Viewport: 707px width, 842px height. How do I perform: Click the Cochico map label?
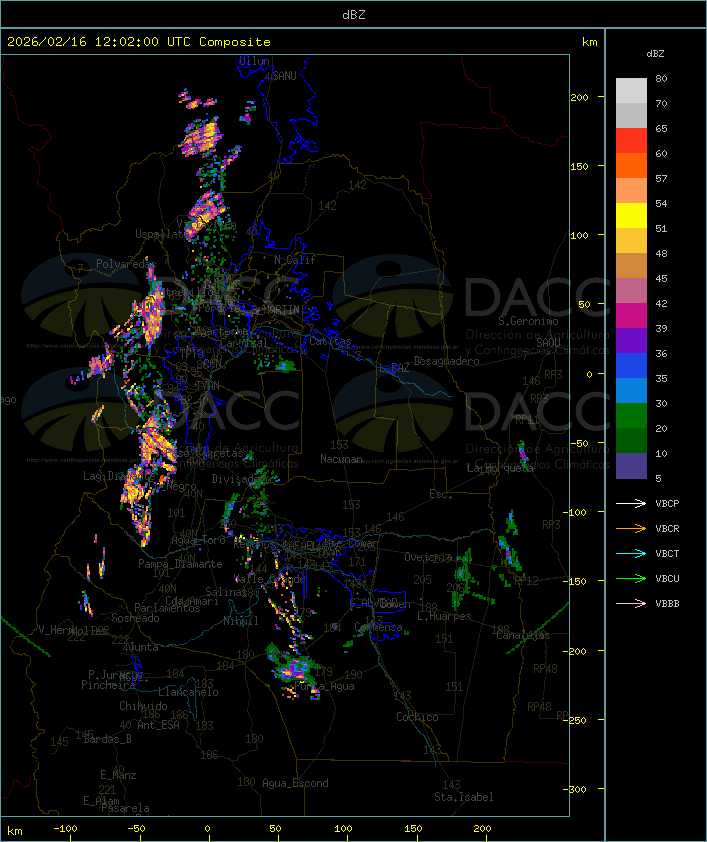[x=417, y=717]
